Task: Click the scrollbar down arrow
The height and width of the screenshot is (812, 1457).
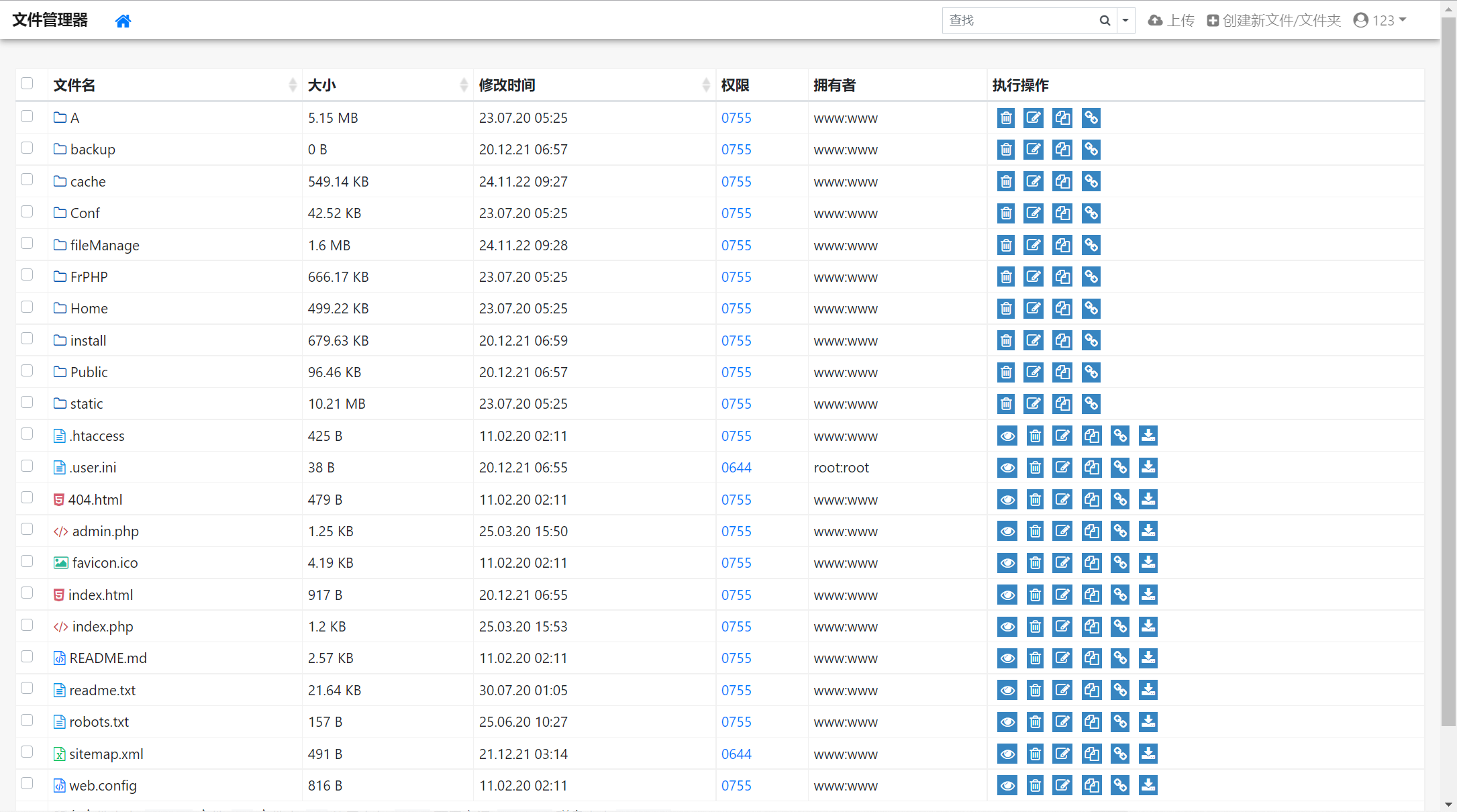Action: (x=1448, y=804)
